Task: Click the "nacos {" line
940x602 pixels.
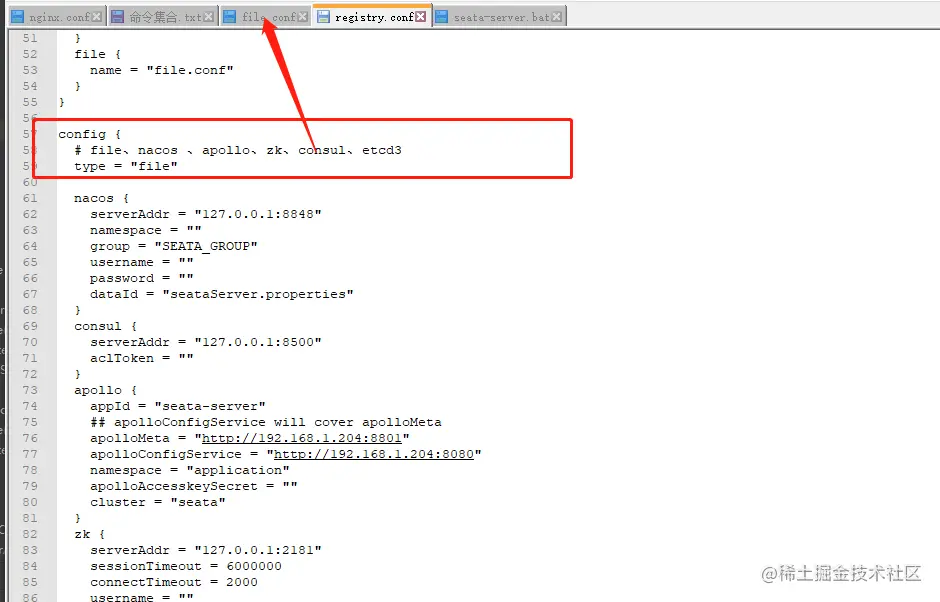Action: pyautogui.click(x=101, y=198)
